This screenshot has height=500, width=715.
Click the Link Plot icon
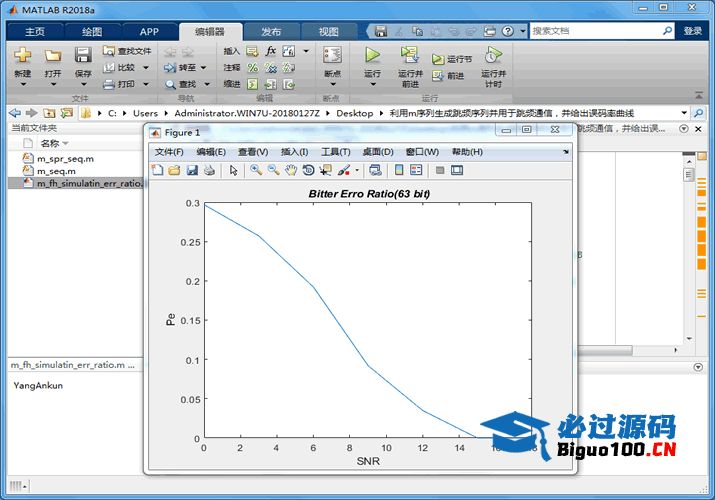tap(375, 170)
